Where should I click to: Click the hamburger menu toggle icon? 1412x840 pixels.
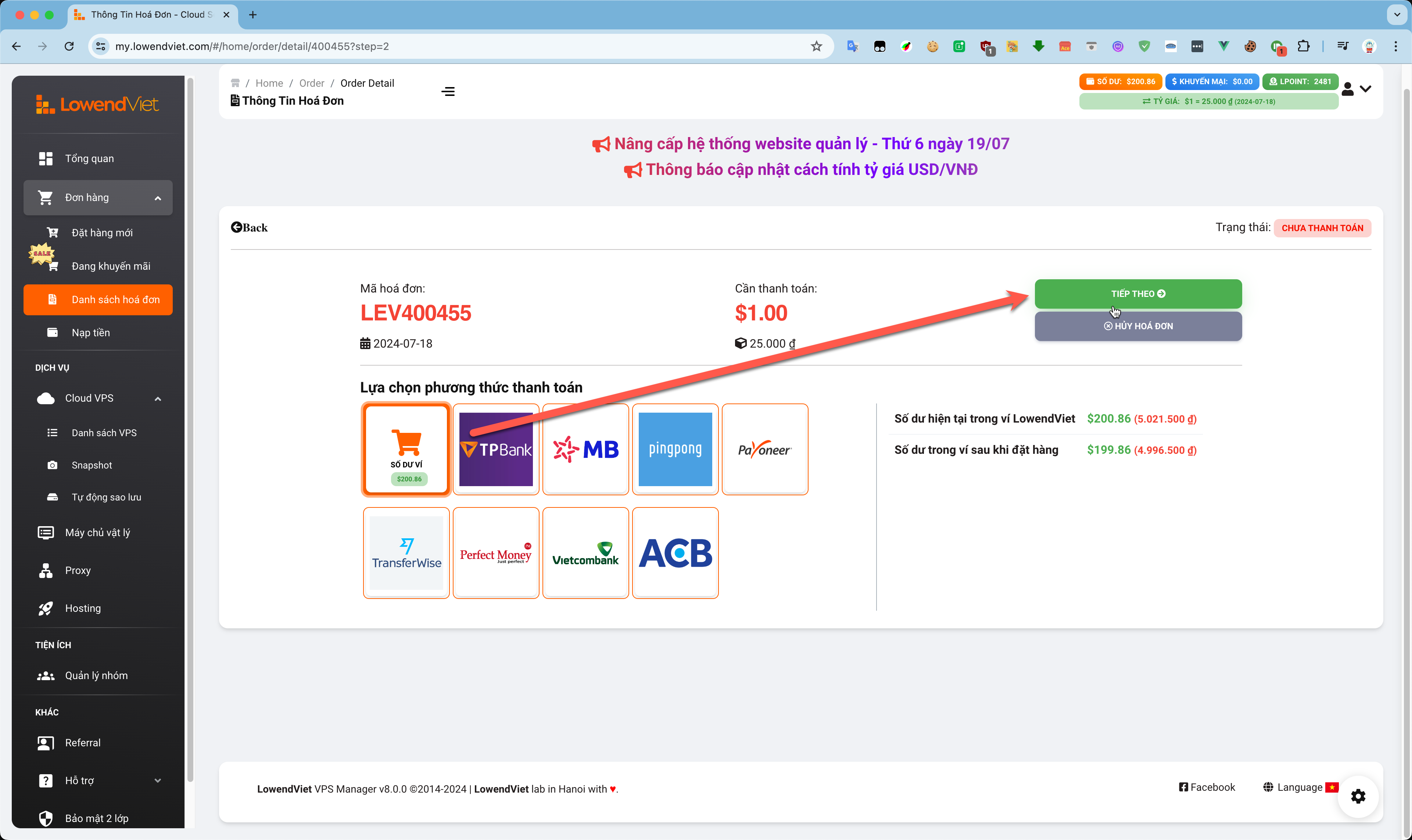(x=448, y=92)
